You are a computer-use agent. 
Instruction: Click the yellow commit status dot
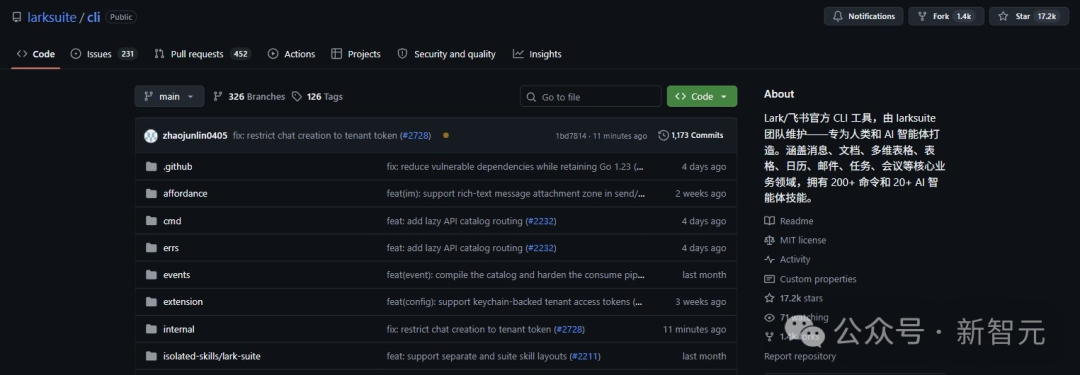[446, 135]
